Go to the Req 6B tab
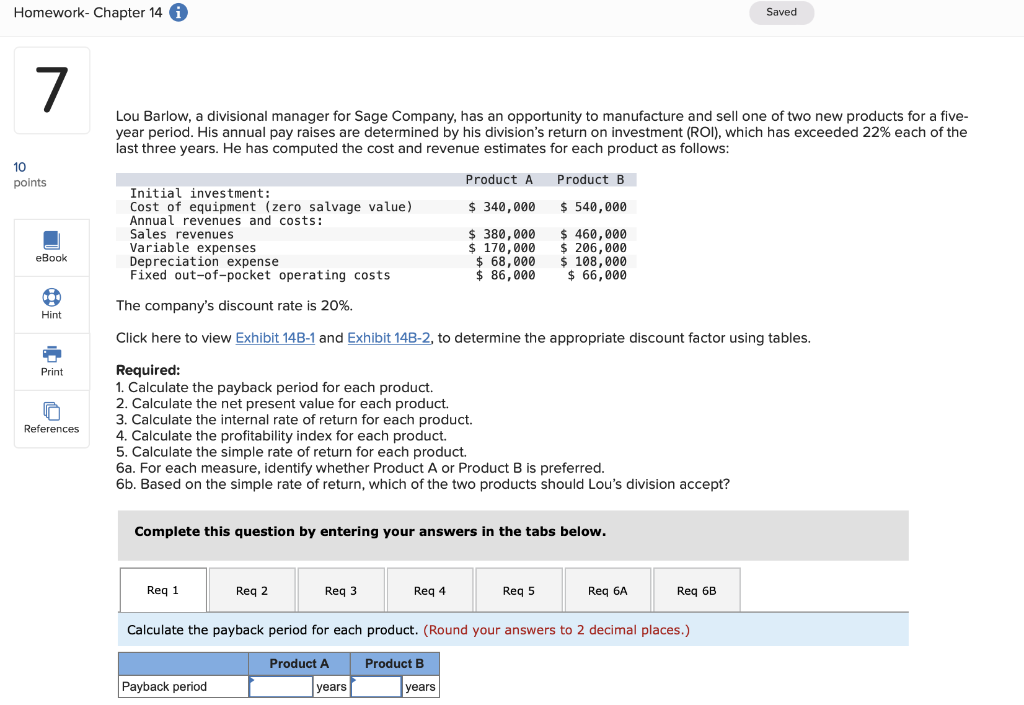This screenshot has width=1024, height=705. 696,591
